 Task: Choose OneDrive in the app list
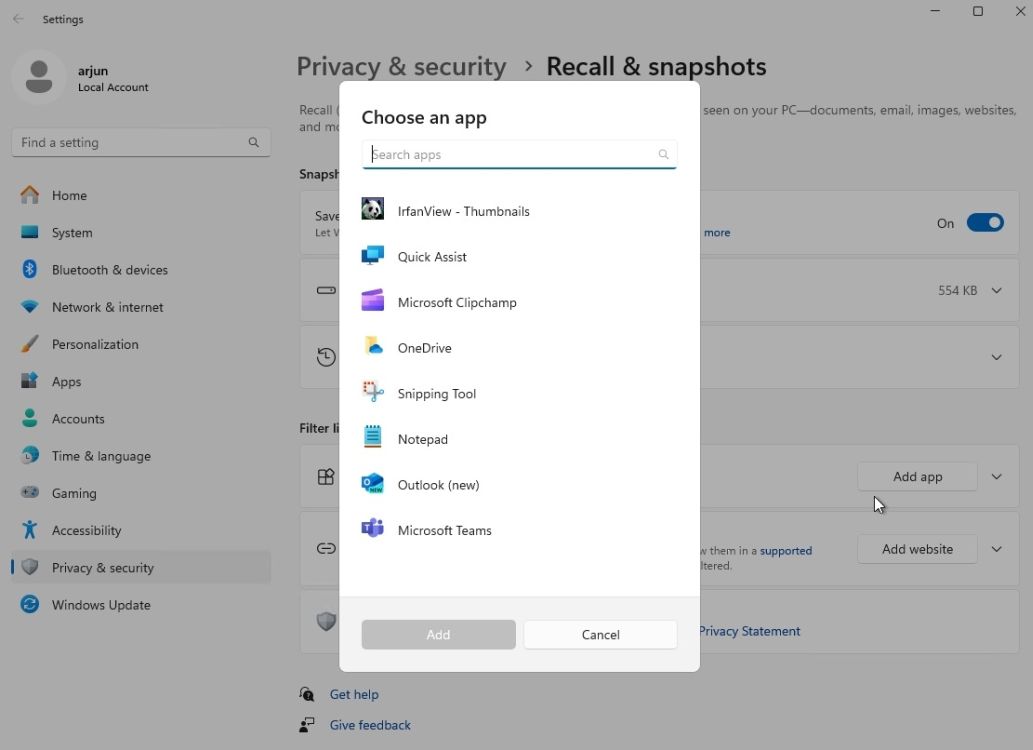click(x=519, y=347)
